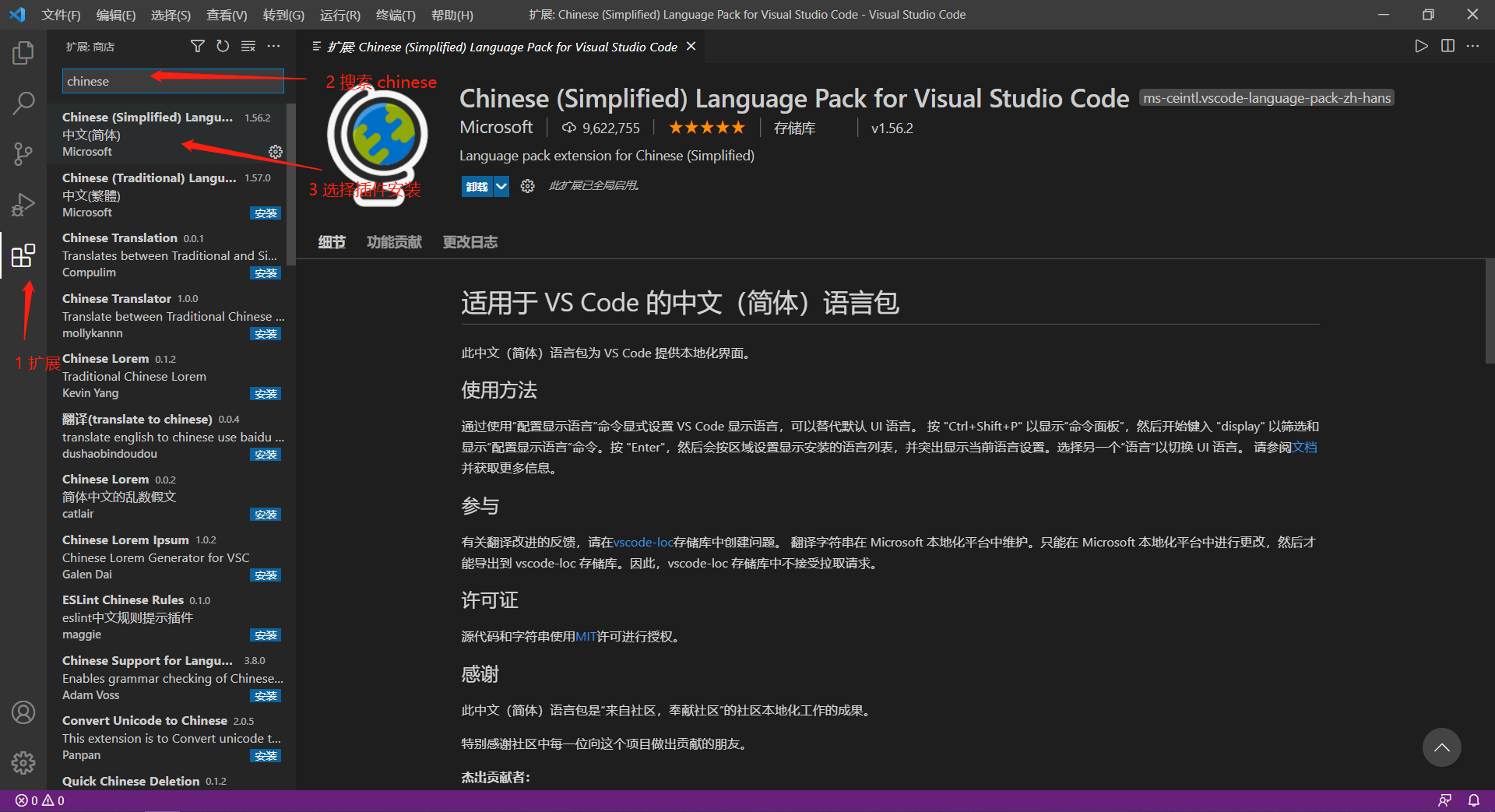This screenshot has height=812, width=1495.
Task: Open the 文件 menu
Action: 61,14
